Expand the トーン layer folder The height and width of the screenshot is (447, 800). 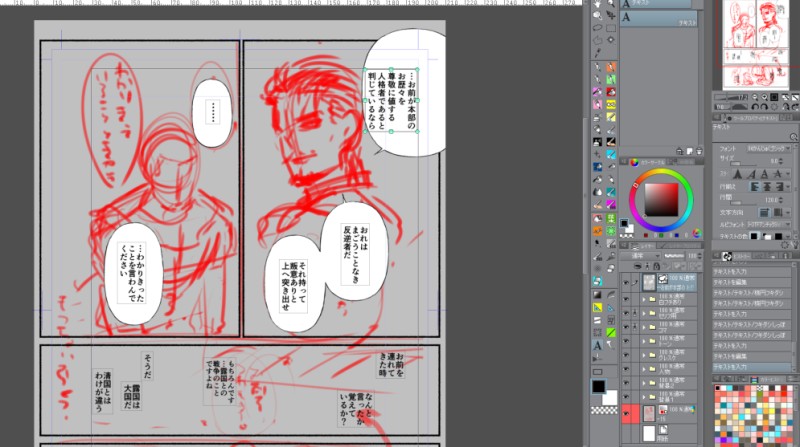pos(644,341)
